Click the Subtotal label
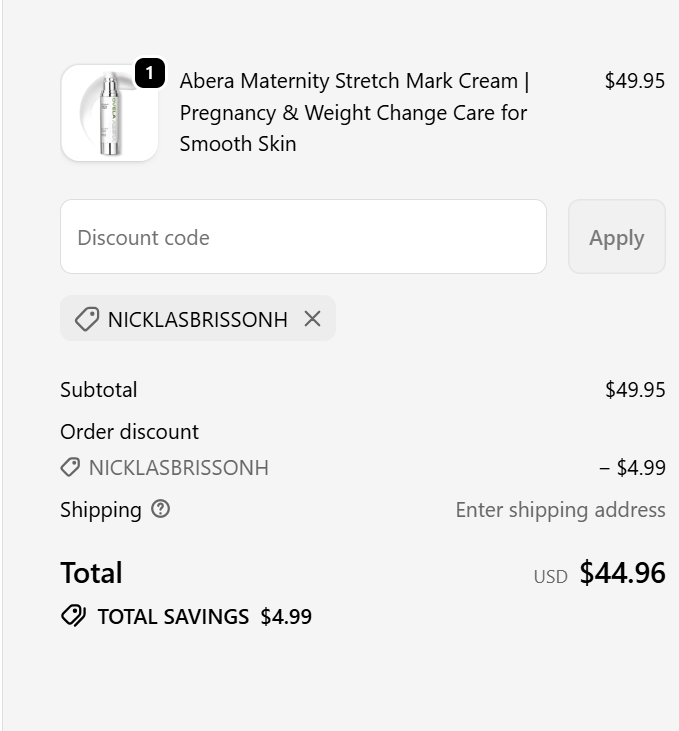The image size is (679, 731). (99, 390)
